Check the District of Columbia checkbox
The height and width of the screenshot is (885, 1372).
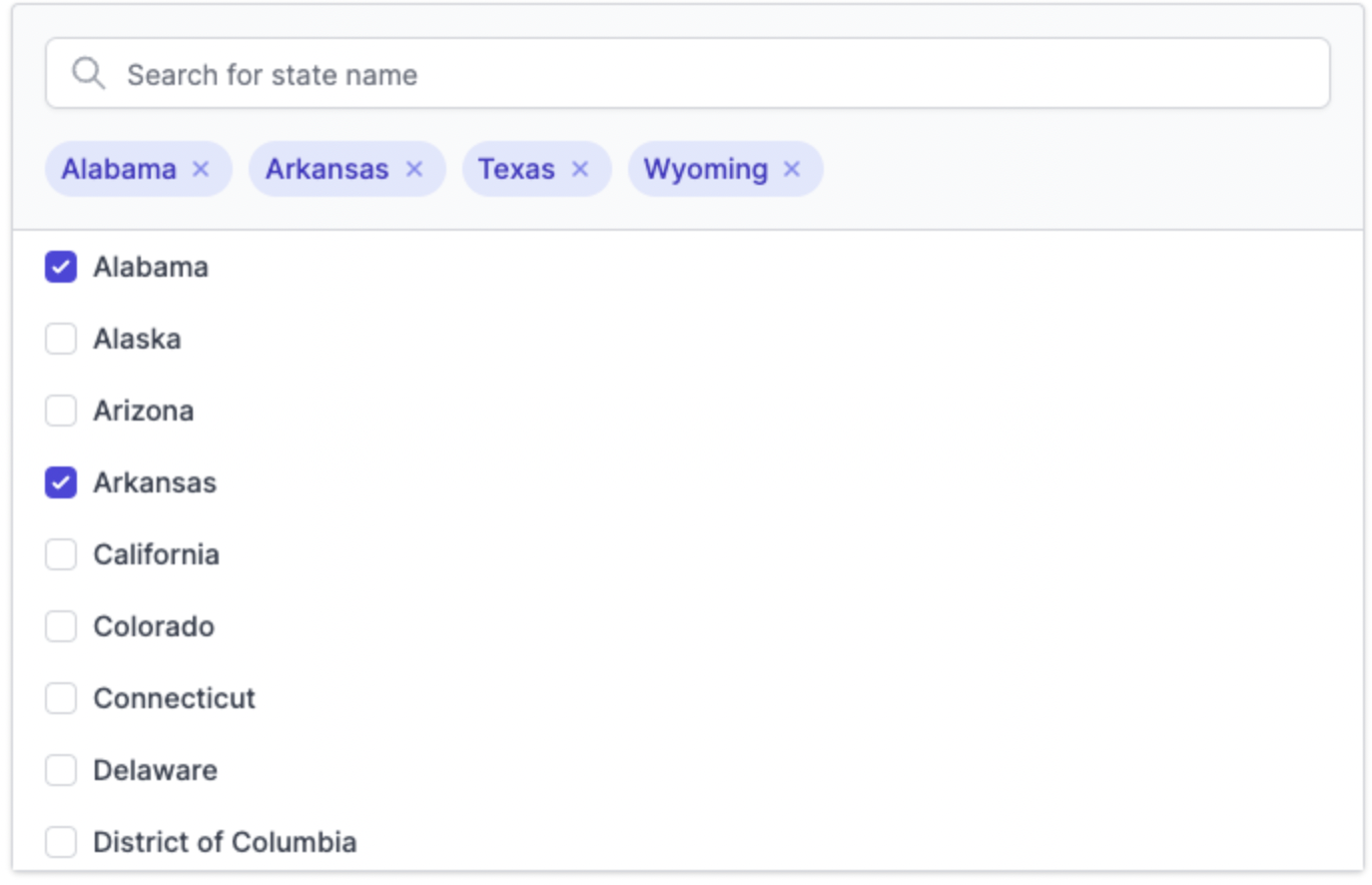pos(61,842)
